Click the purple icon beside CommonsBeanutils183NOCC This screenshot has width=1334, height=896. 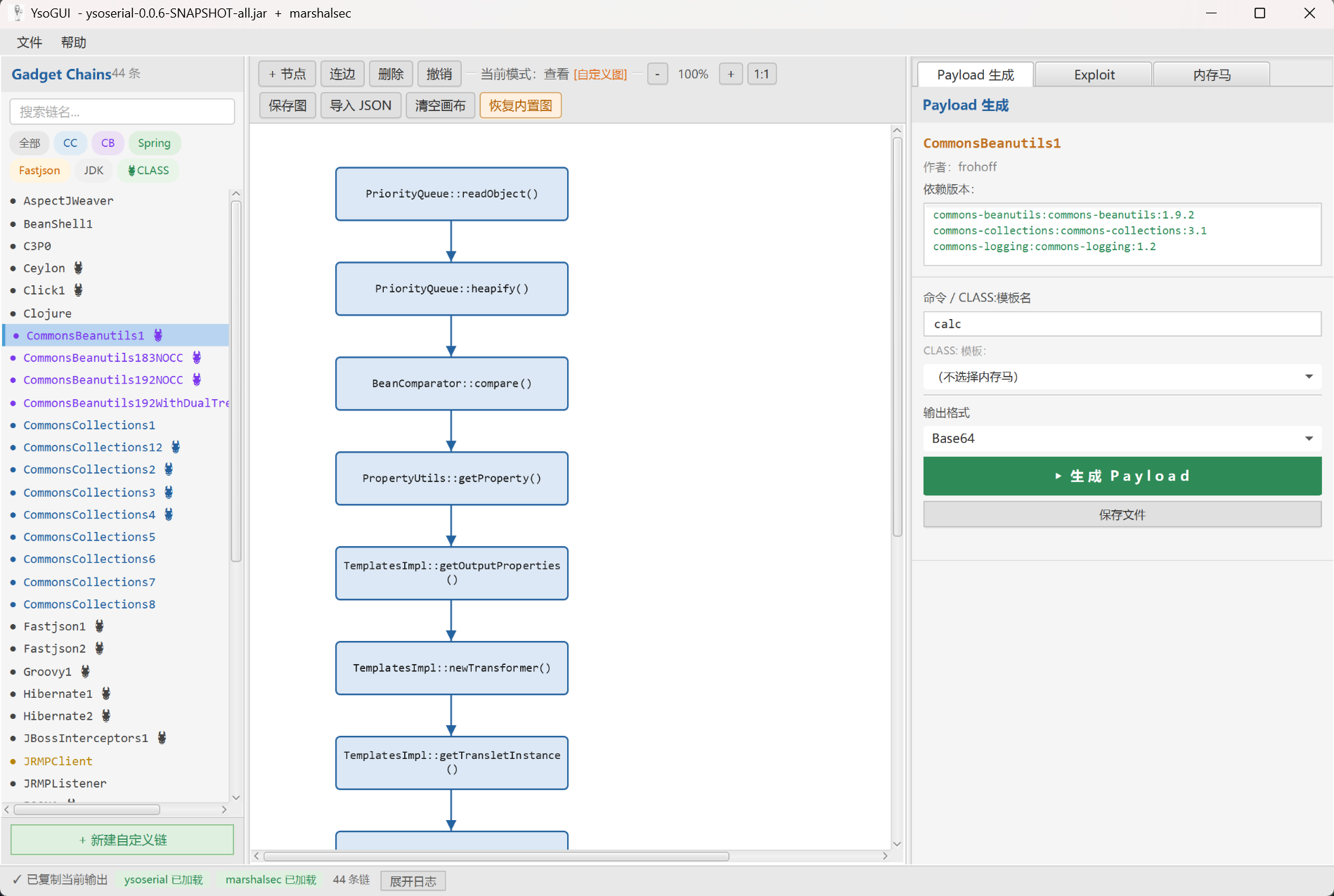click(197, 357)
